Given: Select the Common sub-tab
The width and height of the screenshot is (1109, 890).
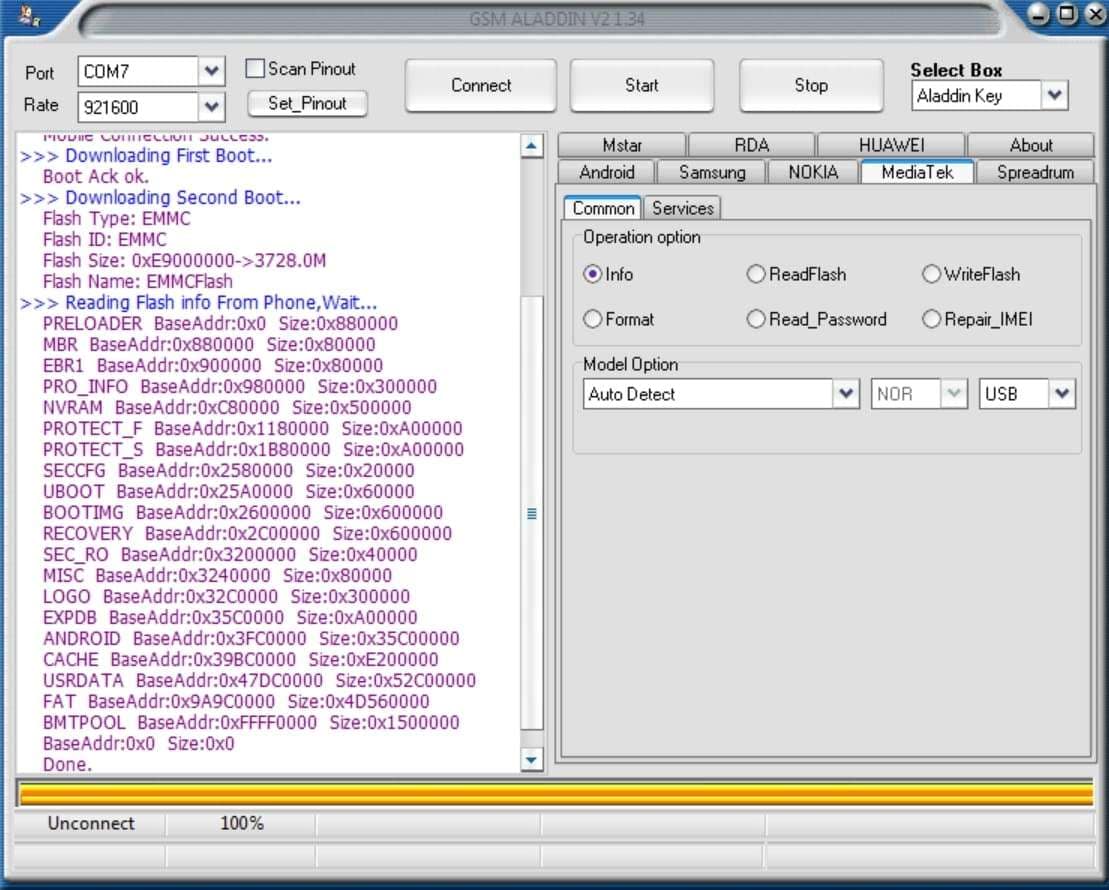Looking at the screenshot, I should [x=603, y=208].
